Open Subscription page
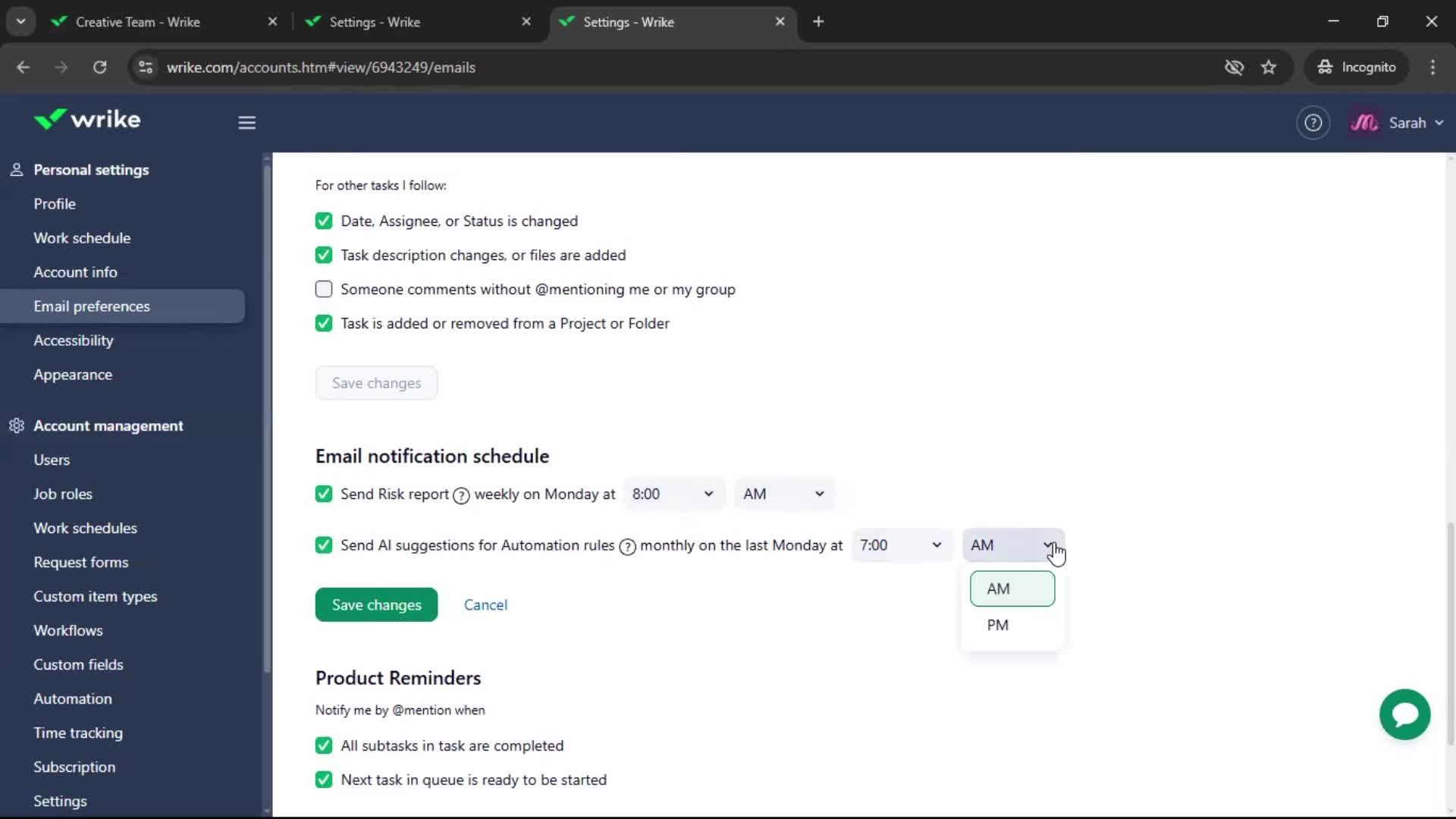Image resolution: width=1456 pixels, height=819 pixels. coord(74,767)
